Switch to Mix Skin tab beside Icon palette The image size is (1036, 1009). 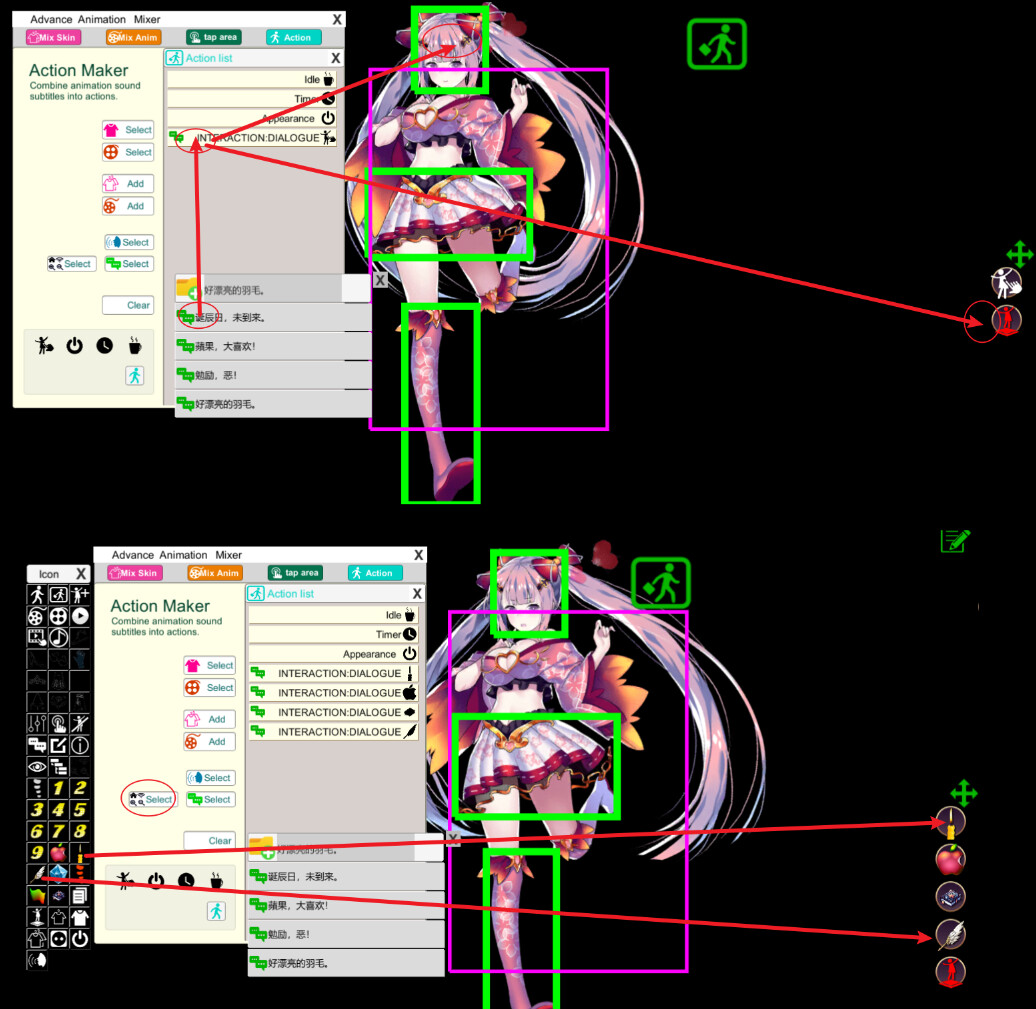click(135, 573)
